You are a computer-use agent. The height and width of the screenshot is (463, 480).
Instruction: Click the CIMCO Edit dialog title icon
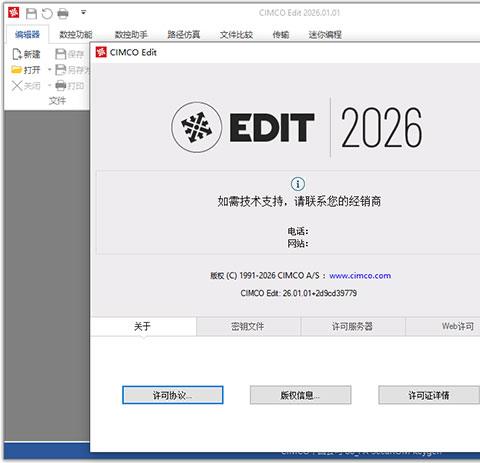(101, 52)
